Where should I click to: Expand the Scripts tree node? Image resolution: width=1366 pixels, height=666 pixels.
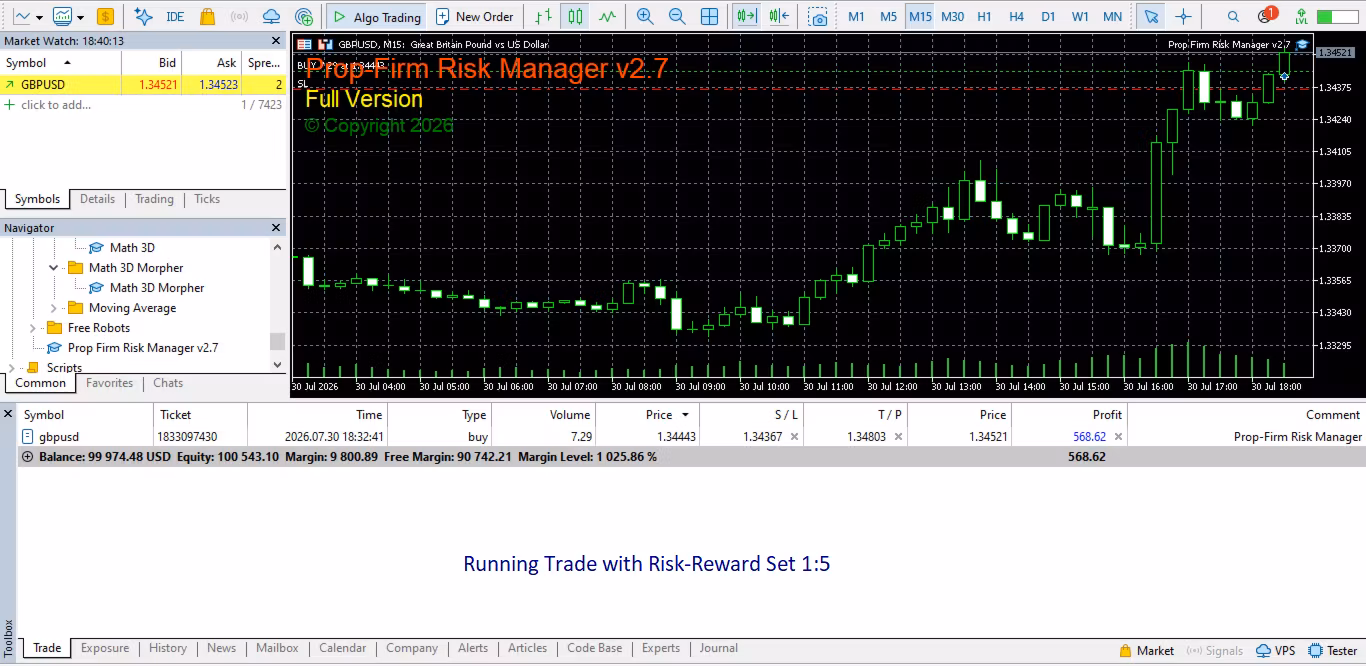point(12,368)
